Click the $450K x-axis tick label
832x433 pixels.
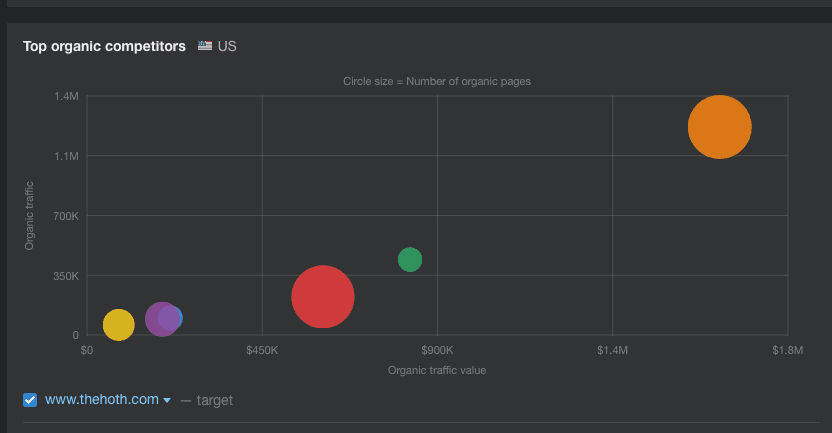tap(262, 351)
